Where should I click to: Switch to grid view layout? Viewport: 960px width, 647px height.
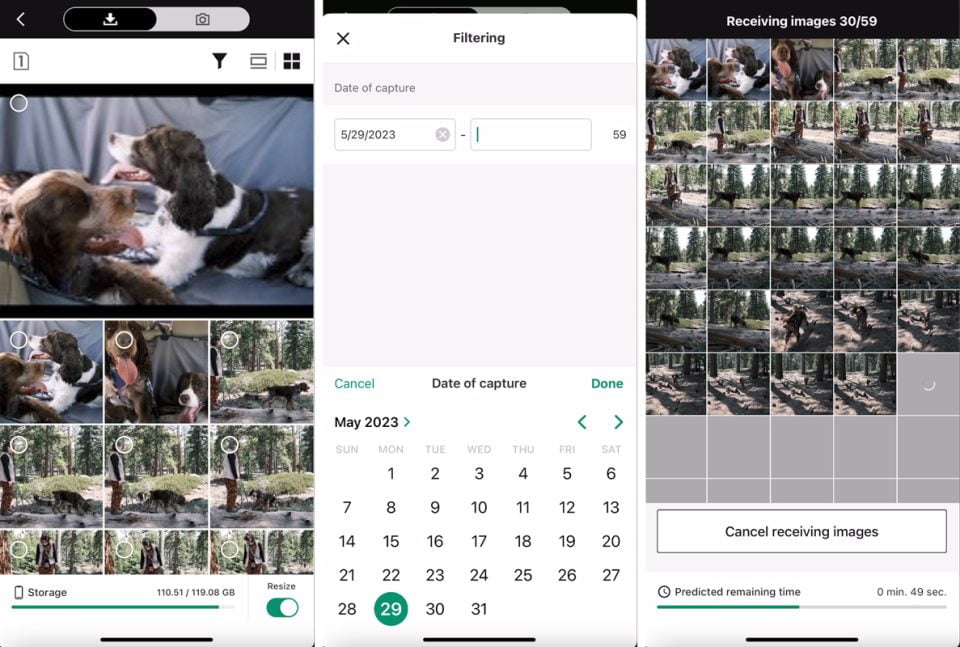pos(291,61)
